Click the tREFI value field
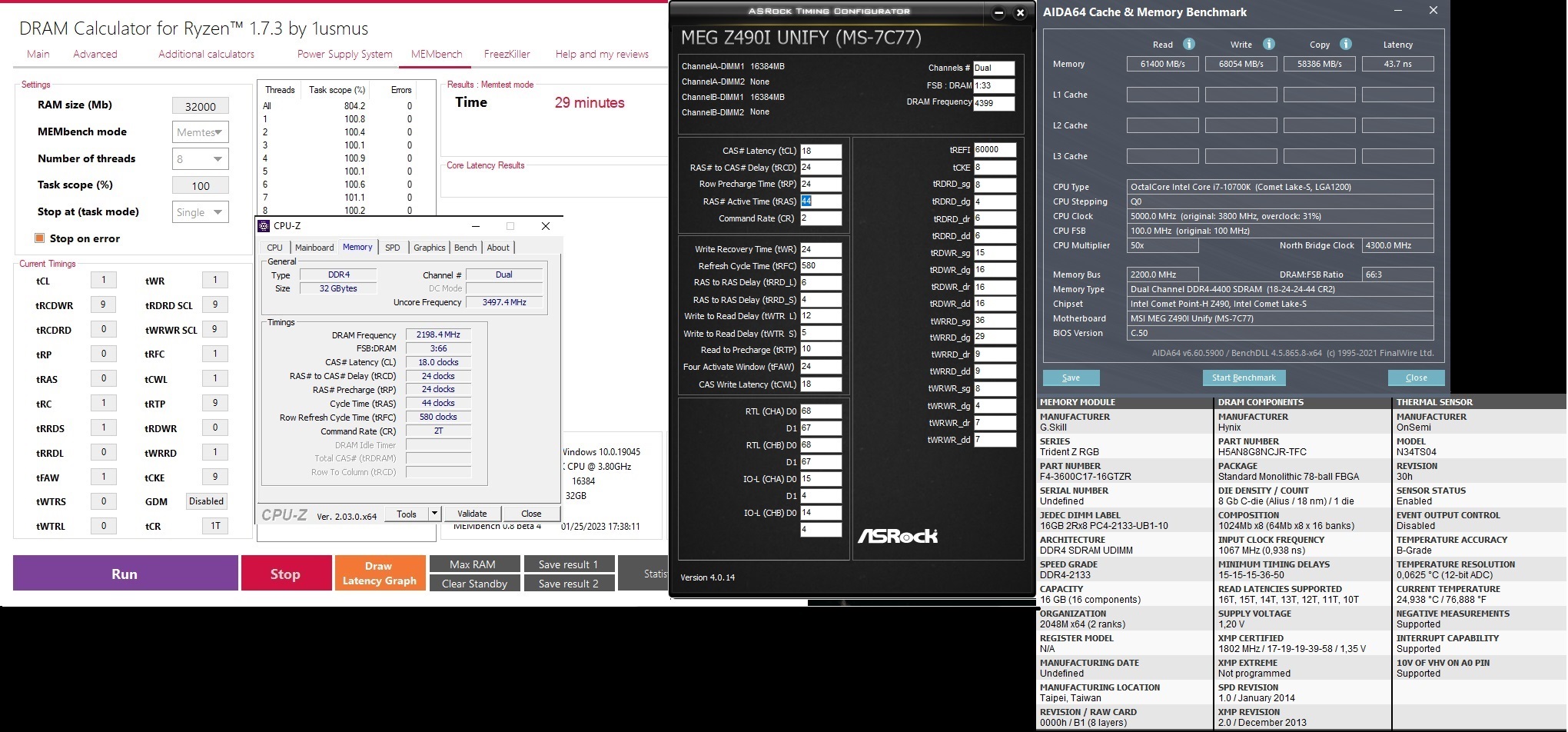Screen dimensions: 1568x732 995,150
